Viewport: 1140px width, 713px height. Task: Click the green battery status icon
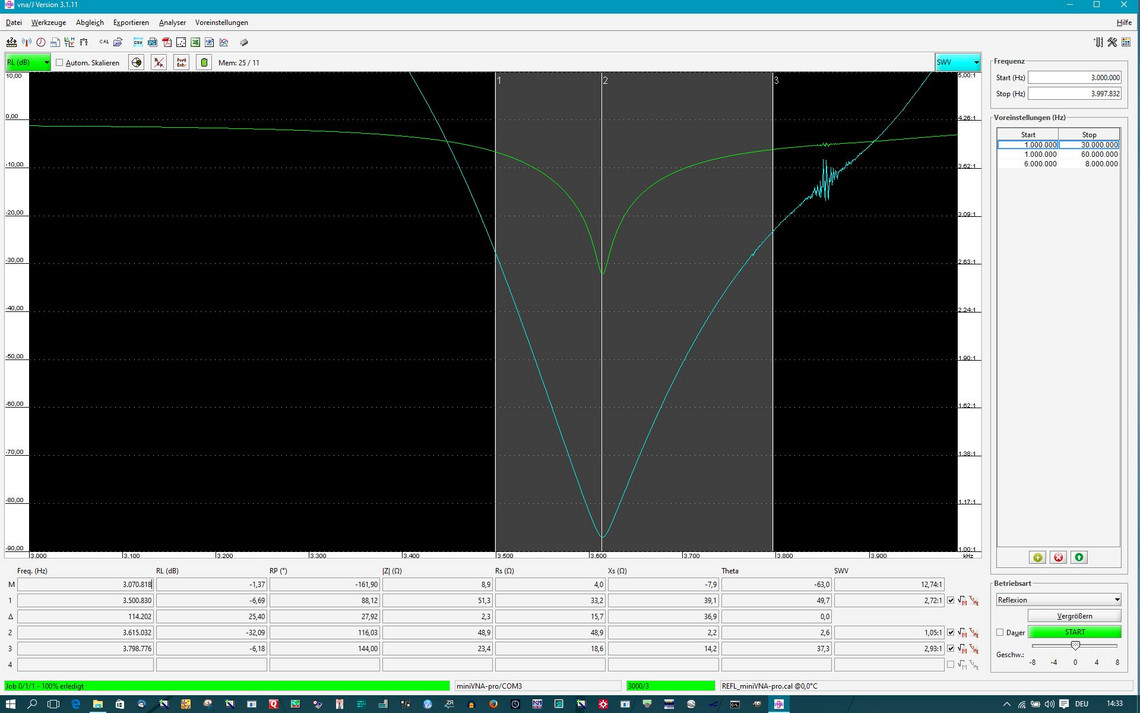(x=204, y=63)
